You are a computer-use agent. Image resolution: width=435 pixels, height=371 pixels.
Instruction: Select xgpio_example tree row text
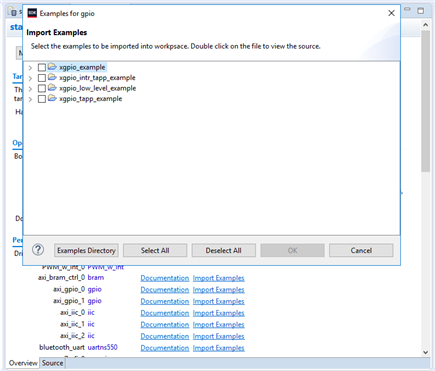coord(82,67)
